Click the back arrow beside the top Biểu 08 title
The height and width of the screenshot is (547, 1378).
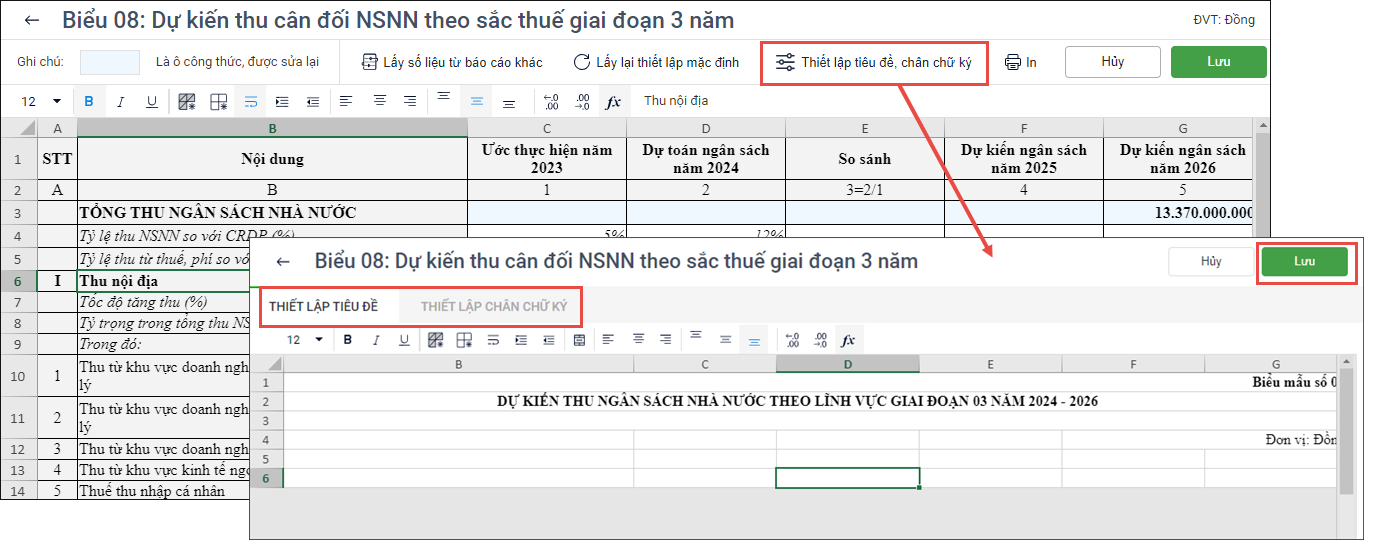[32, 20]
